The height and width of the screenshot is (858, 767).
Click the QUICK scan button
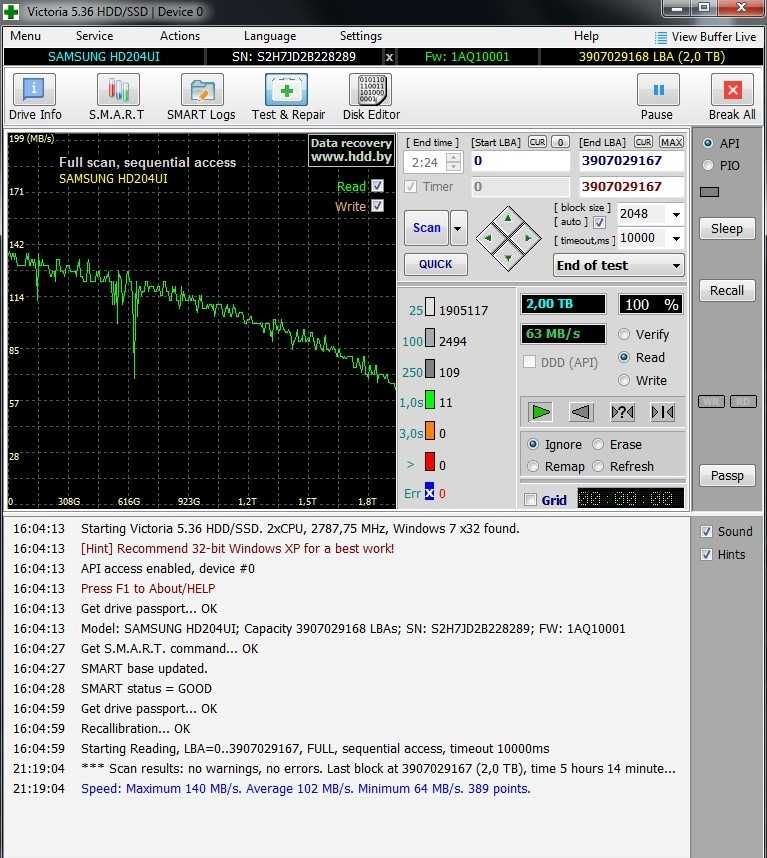[435, 264]
